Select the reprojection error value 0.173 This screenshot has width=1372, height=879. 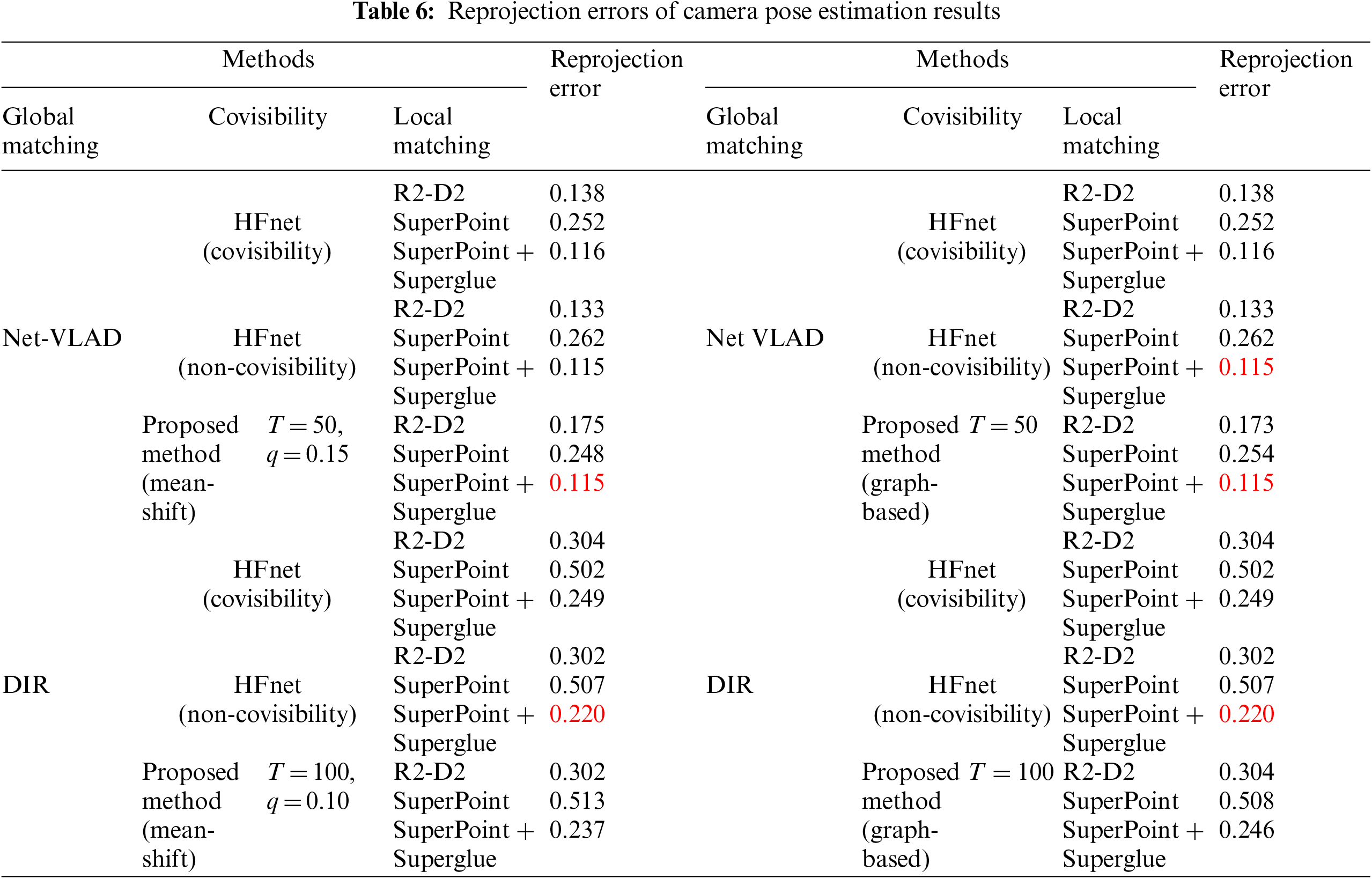tap(1246, 425)
